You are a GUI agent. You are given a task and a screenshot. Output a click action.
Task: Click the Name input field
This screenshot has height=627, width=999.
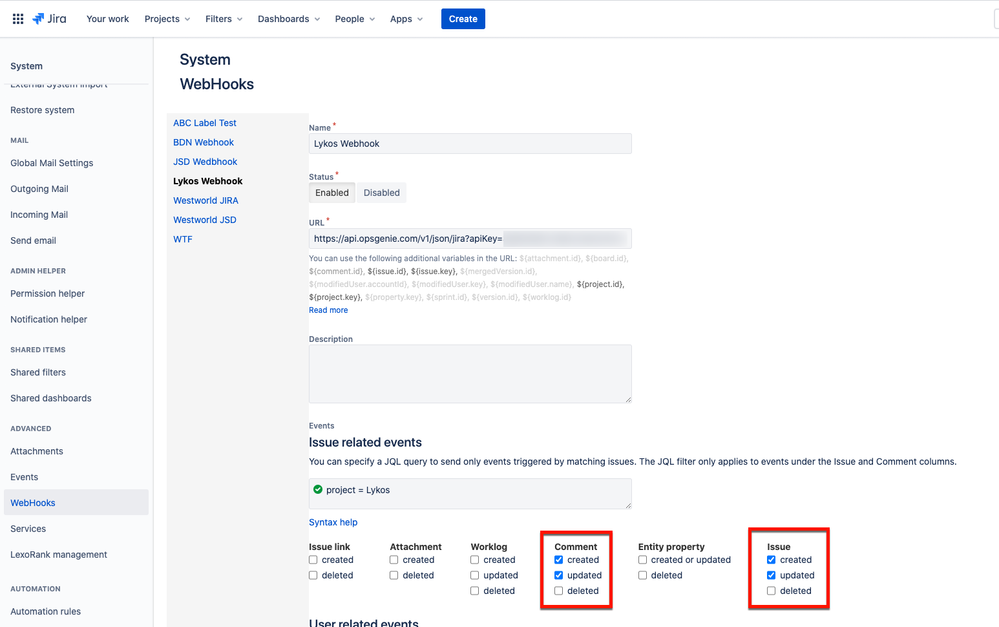[470, 143]
